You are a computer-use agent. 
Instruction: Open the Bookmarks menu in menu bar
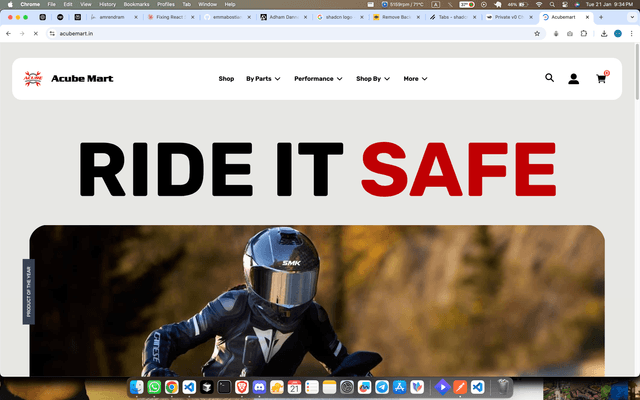(136, 5)
